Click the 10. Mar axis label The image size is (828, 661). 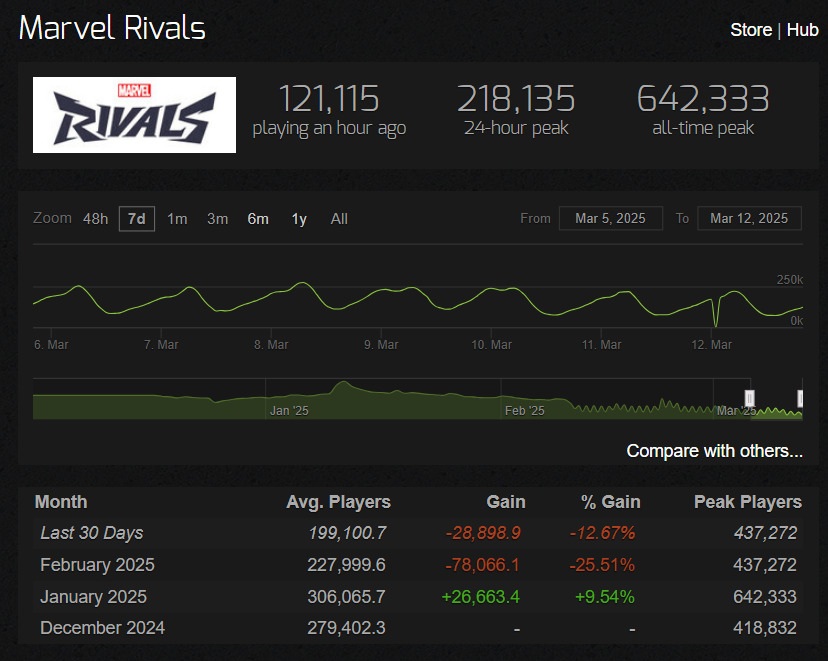pos(492,345)
